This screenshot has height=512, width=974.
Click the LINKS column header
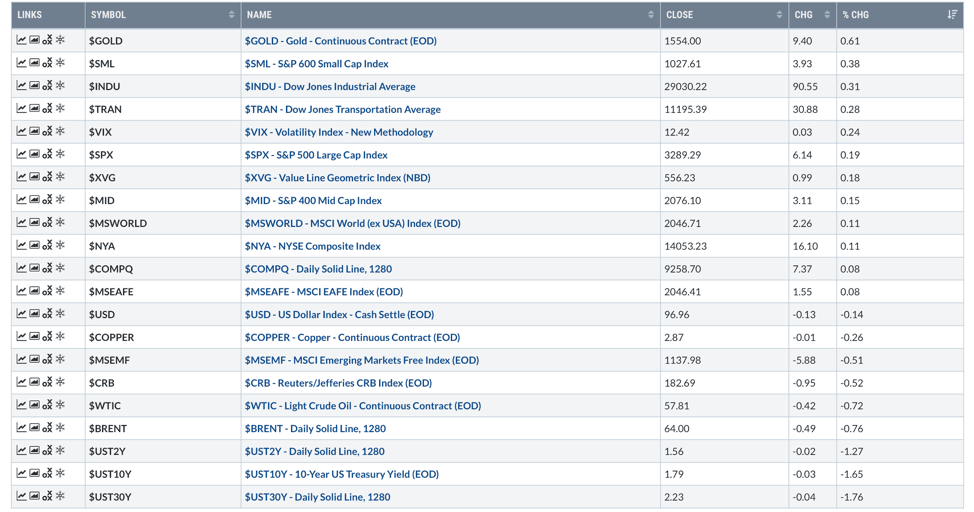pyautogui.click(x=30, y=15)
